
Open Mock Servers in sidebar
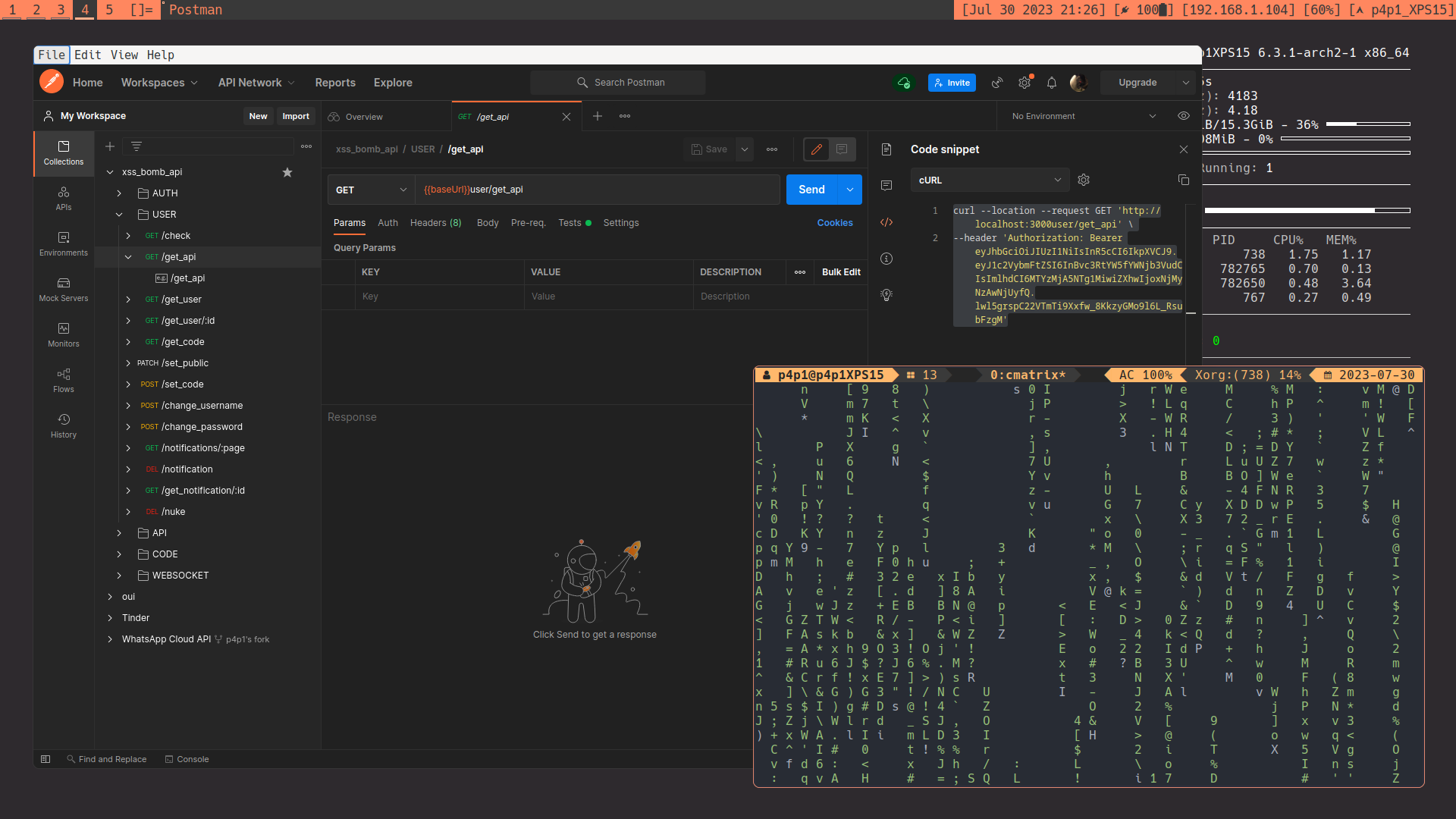[x=64, y=289]
